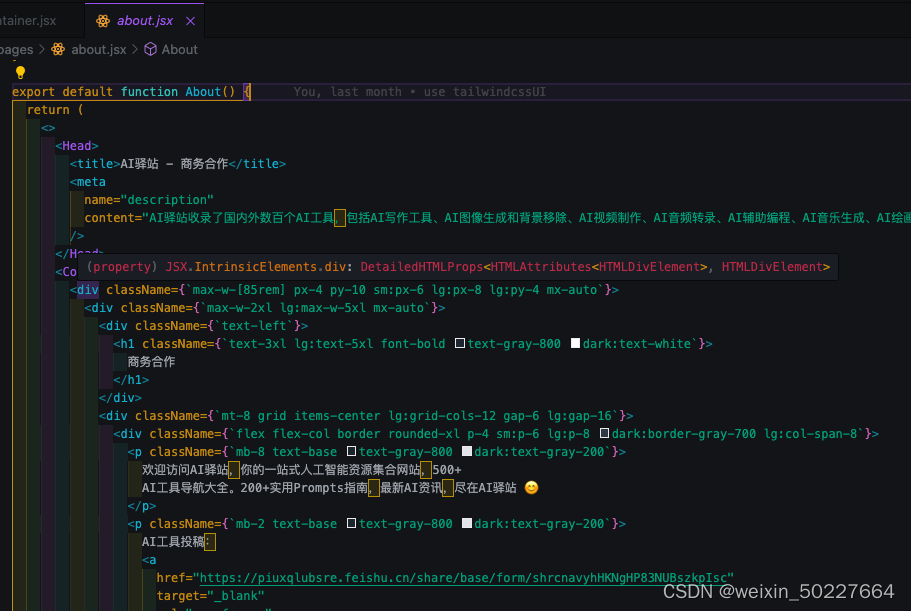Click the smiley emoji in paragraph text
911x611 pixels.
point(531,487)
